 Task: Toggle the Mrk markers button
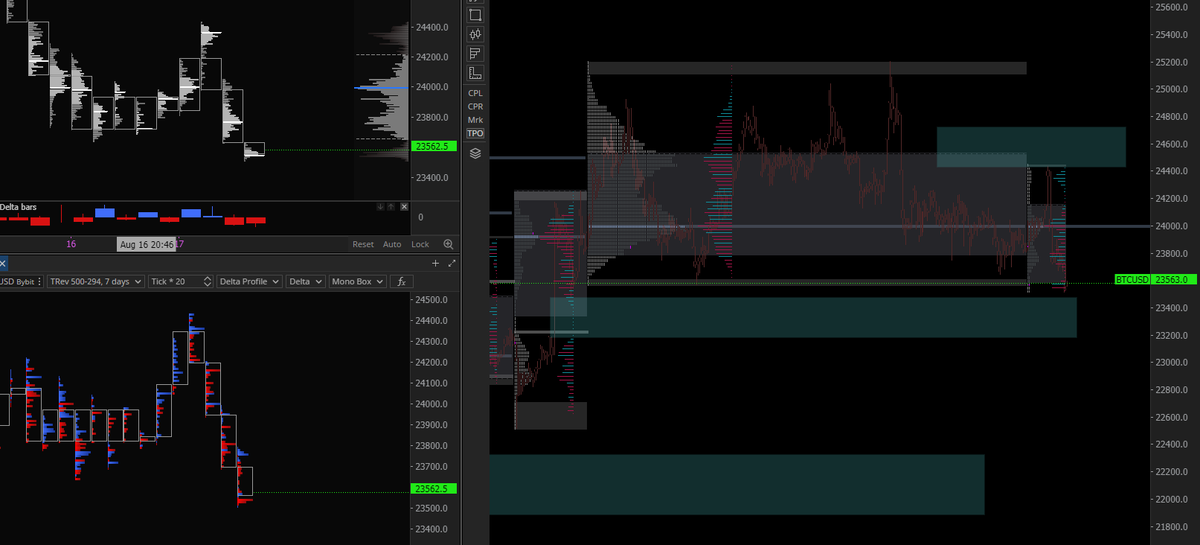point(475,120)
